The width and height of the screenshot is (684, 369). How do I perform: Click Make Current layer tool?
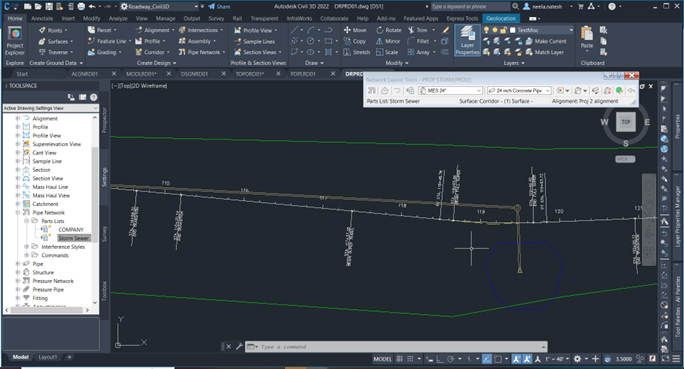click(546, 41)
